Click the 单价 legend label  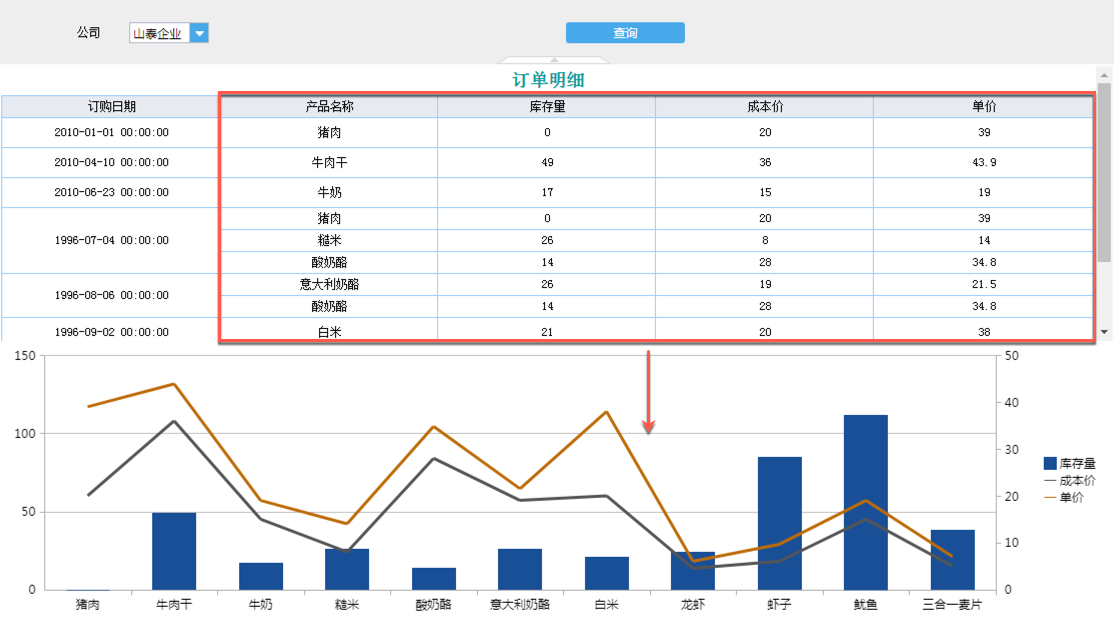point(1071,497)
